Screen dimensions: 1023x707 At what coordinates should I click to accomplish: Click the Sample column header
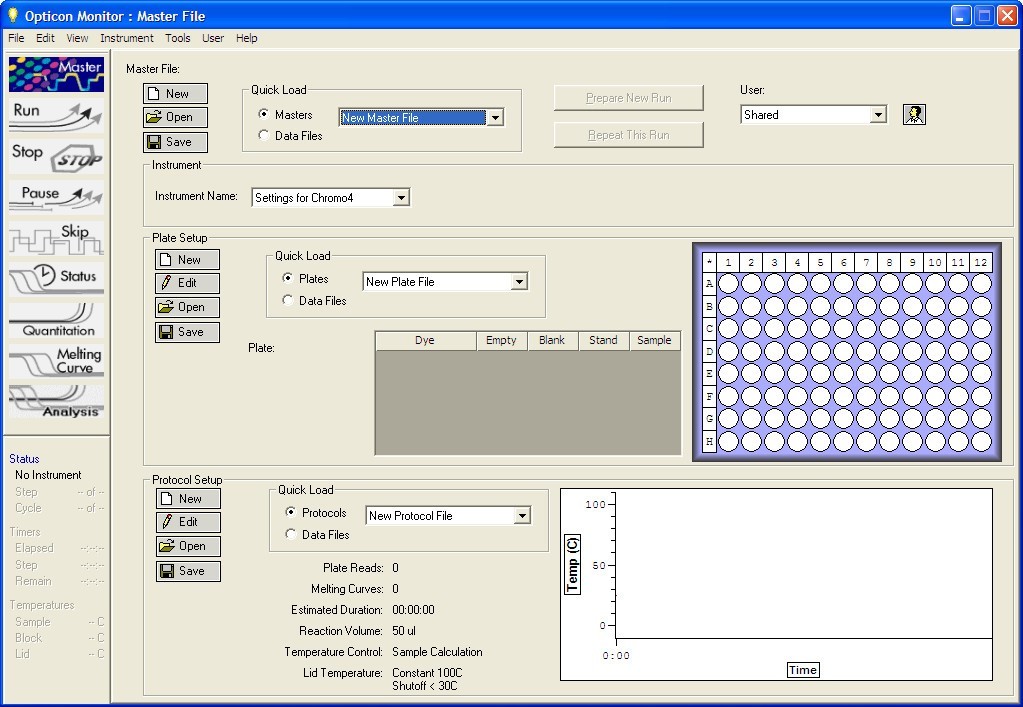[x=654, y=340]
